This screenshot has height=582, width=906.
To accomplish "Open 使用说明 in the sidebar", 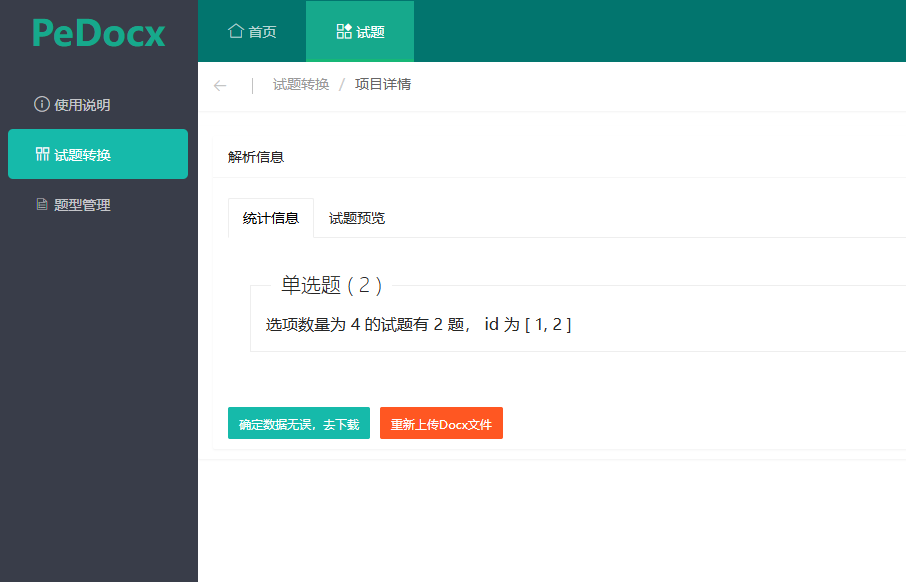I will (x=98, y=105).
